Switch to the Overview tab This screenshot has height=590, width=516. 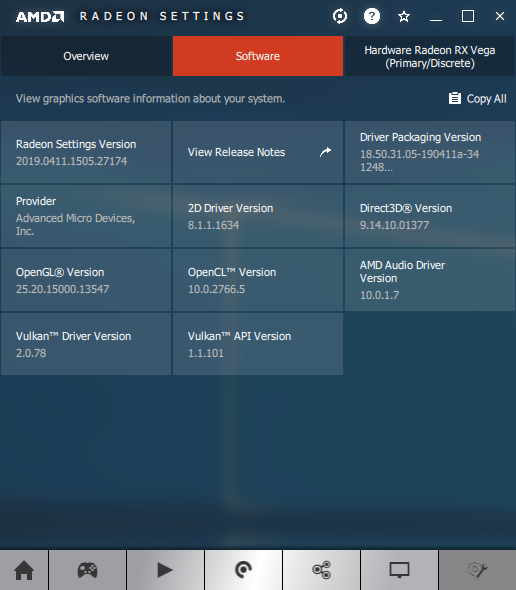(86, 56)
